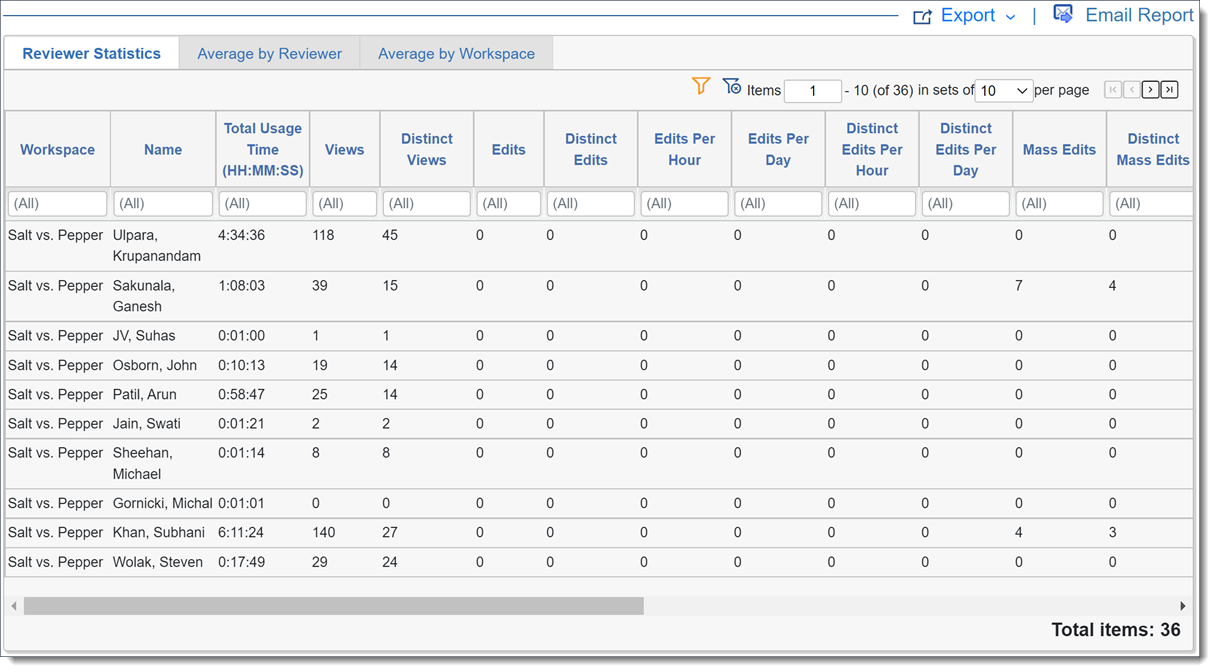1215x672 pixels.
Task: Open the items per page dropdown
Action: tap(1003, 91)
